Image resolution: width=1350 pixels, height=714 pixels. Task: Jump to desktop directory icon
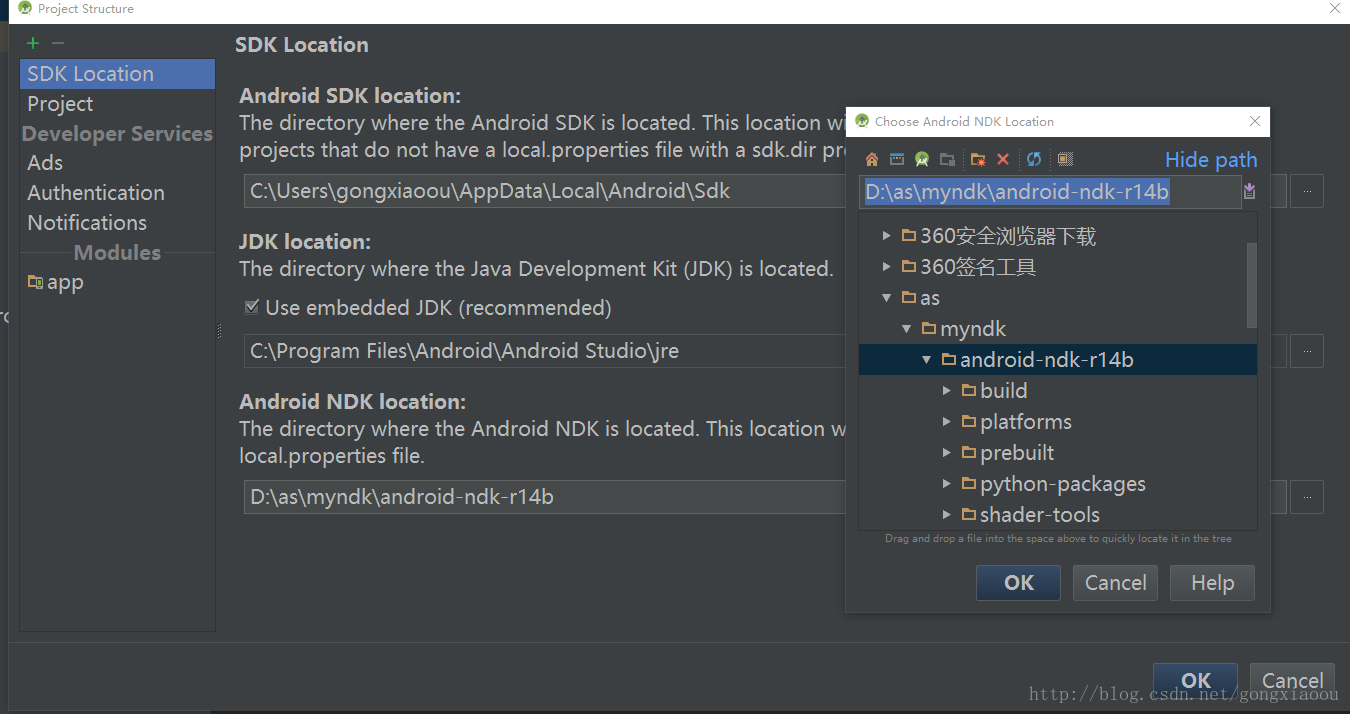coord(897,159)
